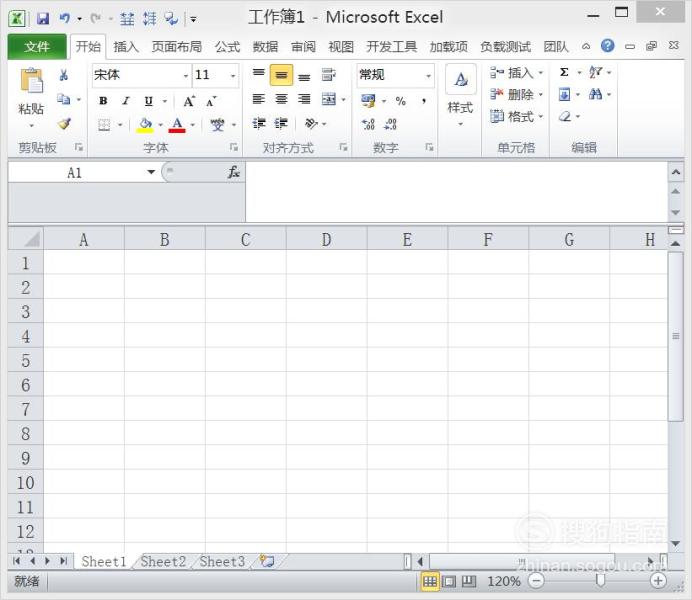
Task: Click the Save icon in quick access toolbar
Action: pyautogui.click(x=43, y=19)
